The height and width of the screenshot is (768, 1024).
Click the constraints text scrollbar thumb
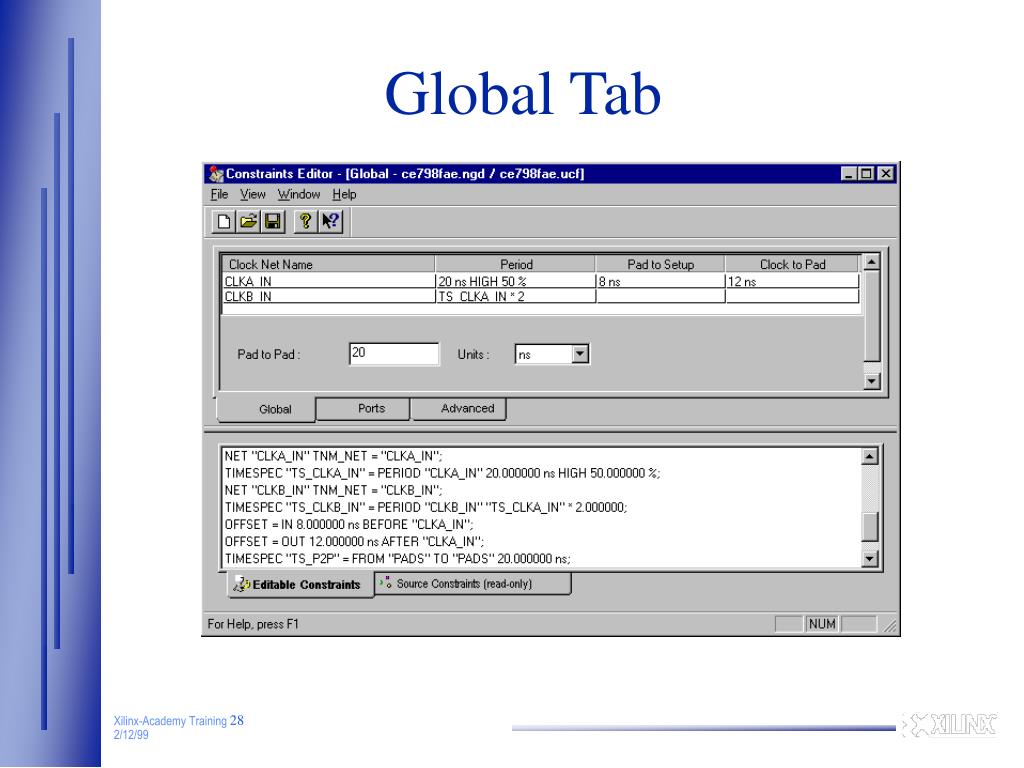pos(869,527)
